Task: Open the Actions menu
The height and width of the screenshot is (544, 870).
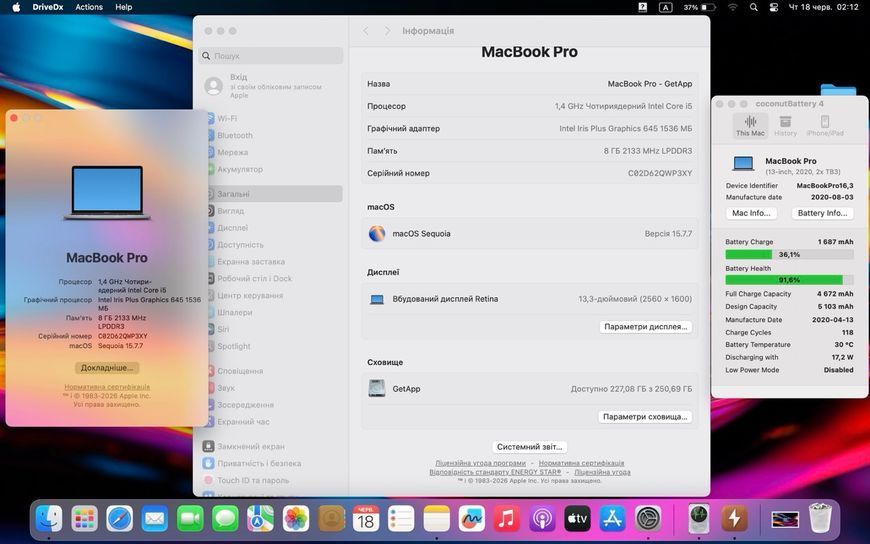Action: point(89,7)
